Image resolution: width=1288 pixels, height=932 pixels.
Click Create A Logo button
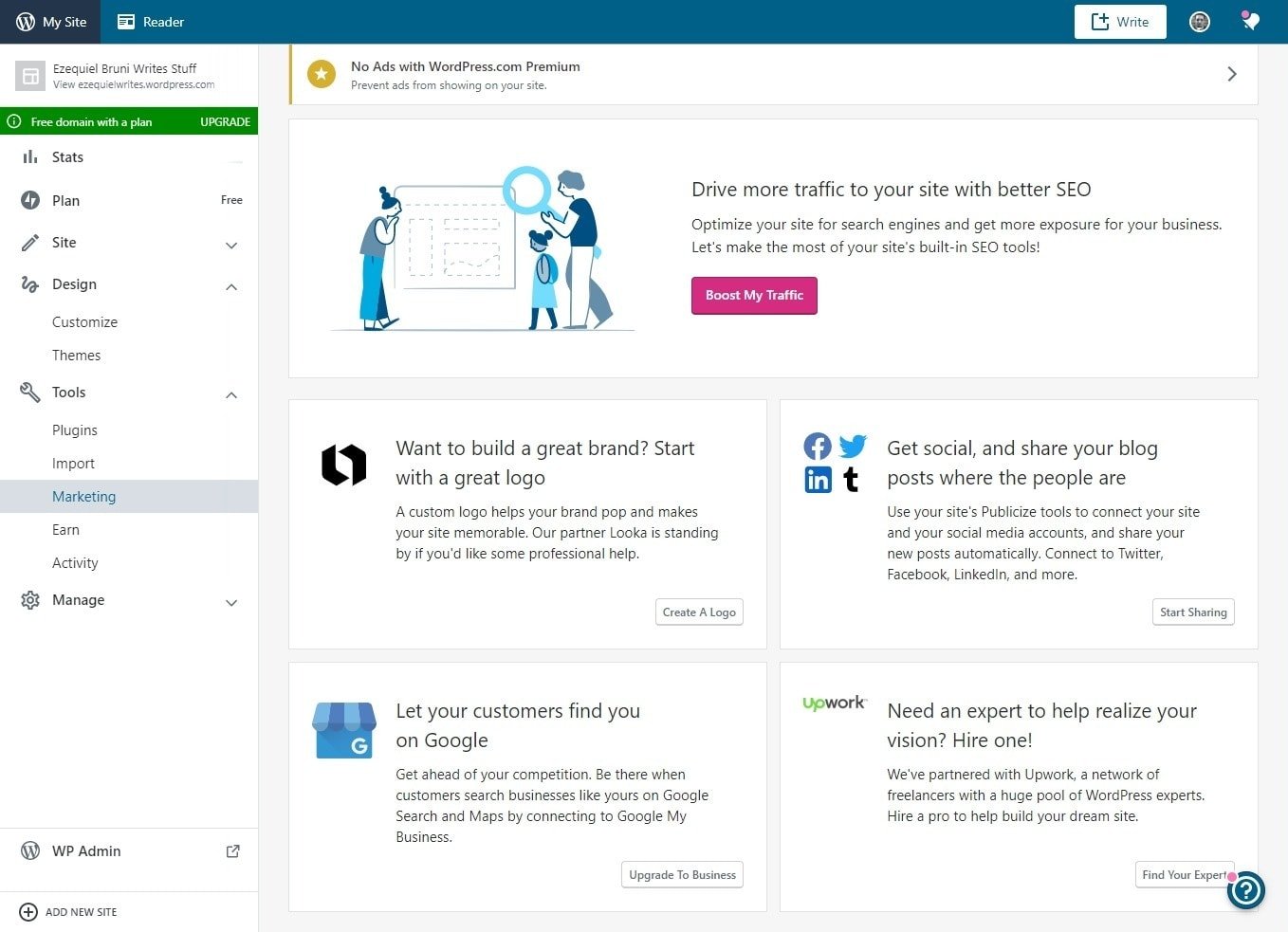pyautogui.click(x=699, y=612)
